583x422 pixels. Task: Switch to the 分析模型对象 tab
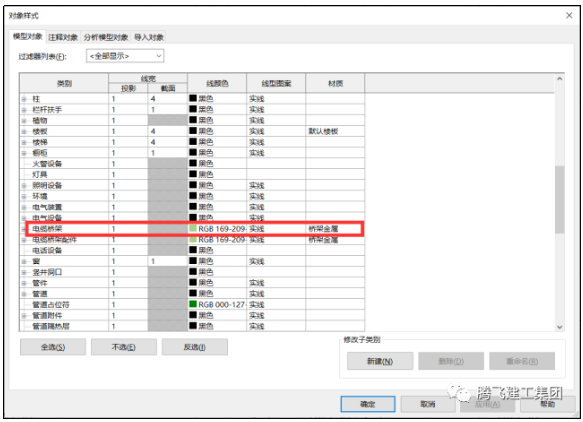click(106, 37)
